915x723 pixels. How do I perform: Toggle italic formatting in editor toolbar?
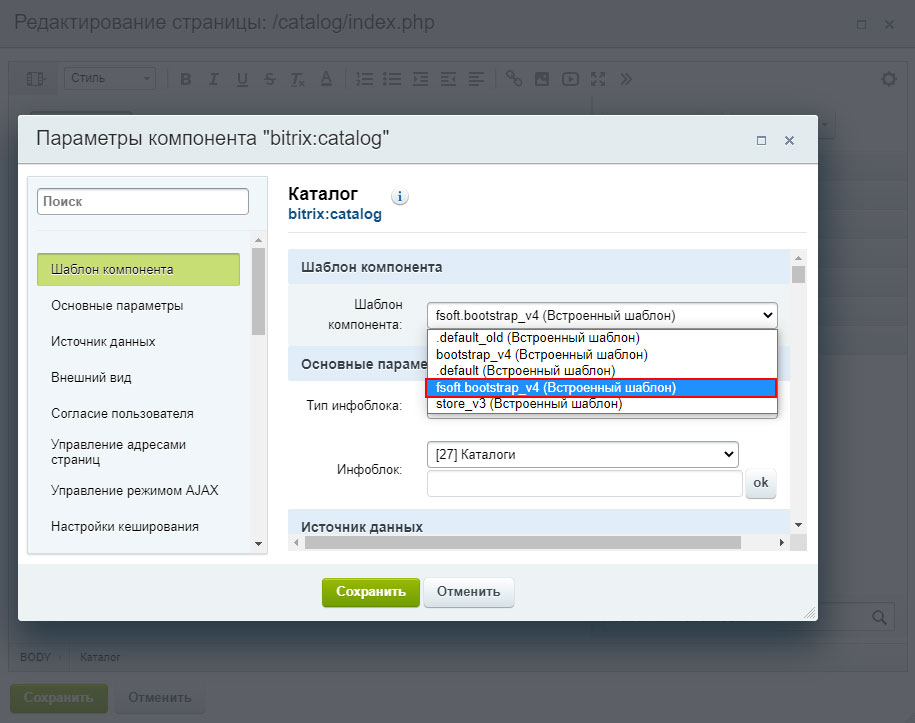coord(213,79)
